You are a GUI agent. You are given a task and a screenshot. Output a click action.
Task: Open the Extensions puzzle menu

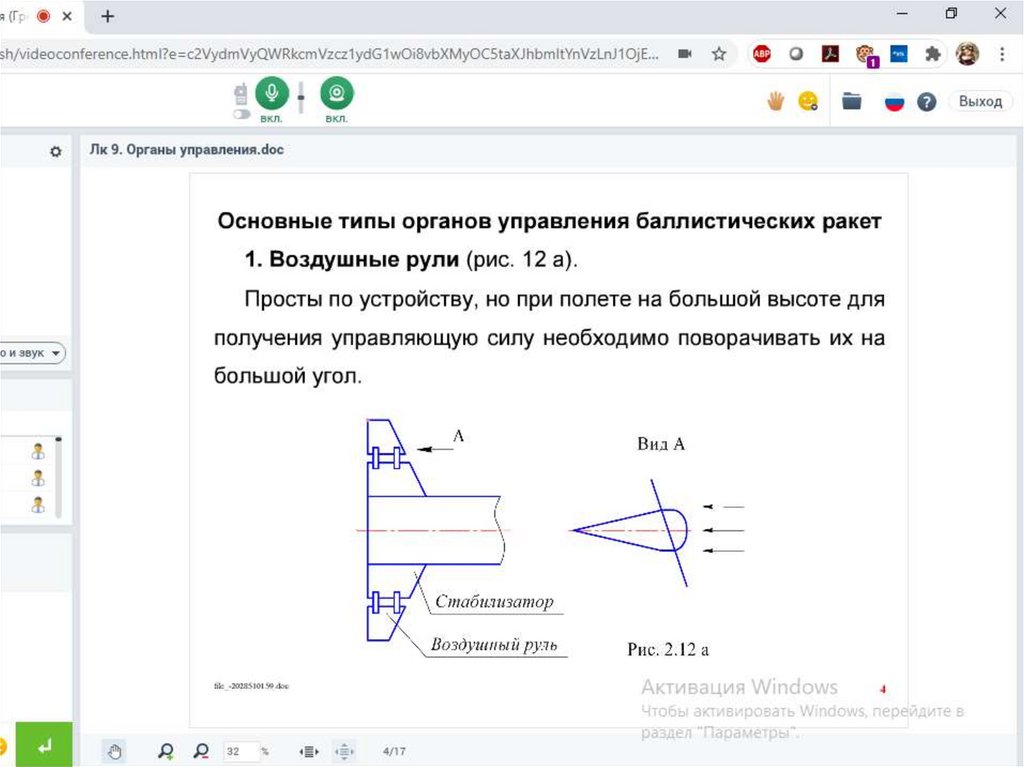tap(933, 54)
